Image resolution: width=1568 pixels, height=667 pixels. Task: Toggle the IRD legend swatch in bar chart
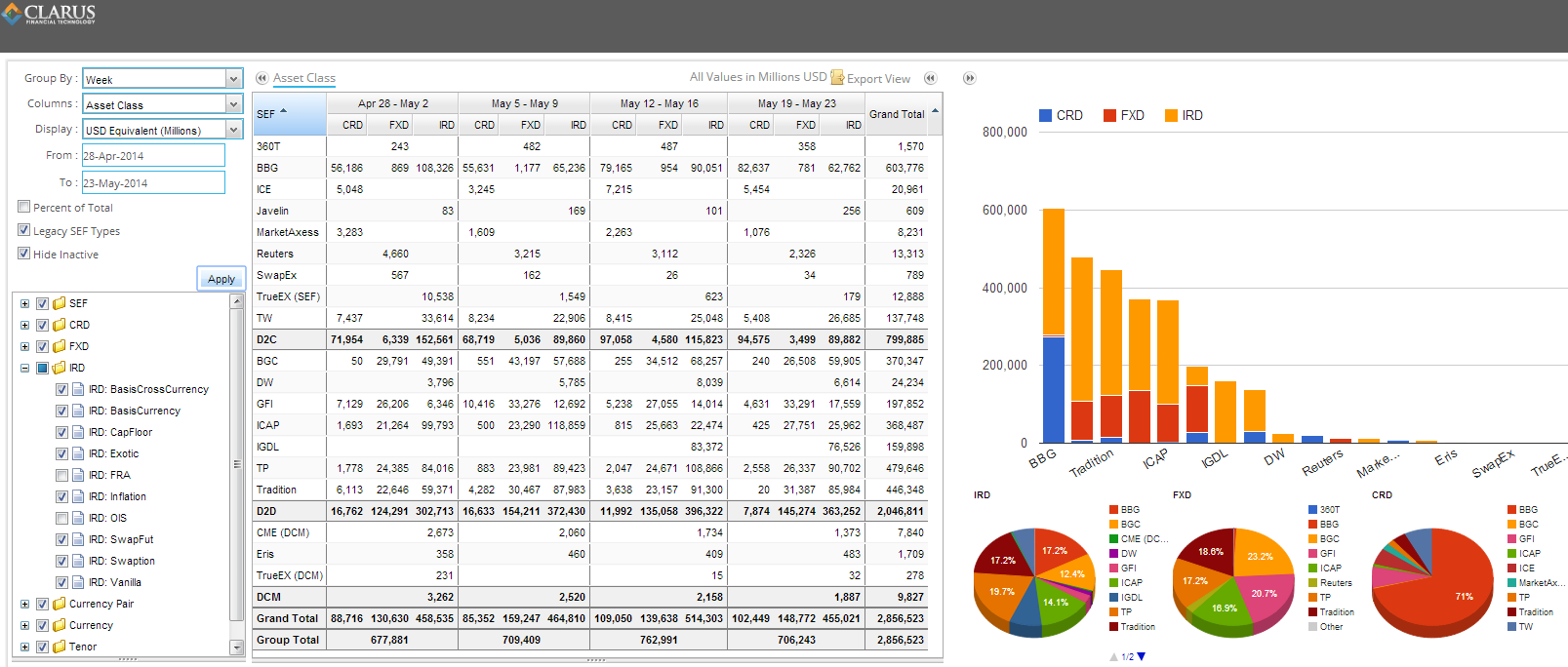pyautogui.click(x=1171, y=115)
